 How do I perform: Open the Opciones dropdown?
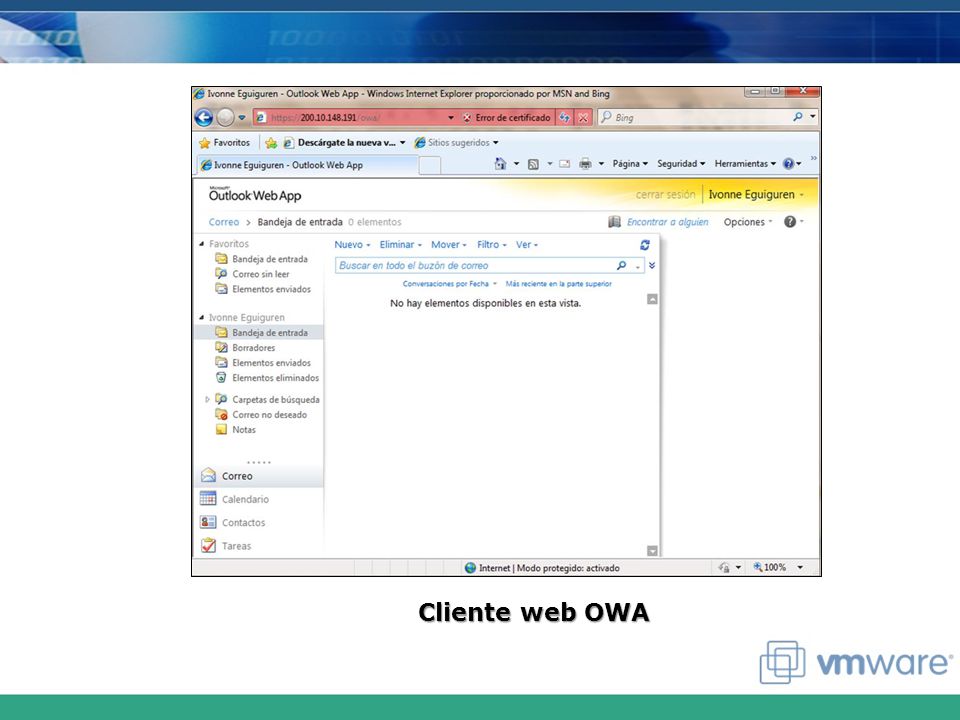click(x=748, y=222)
